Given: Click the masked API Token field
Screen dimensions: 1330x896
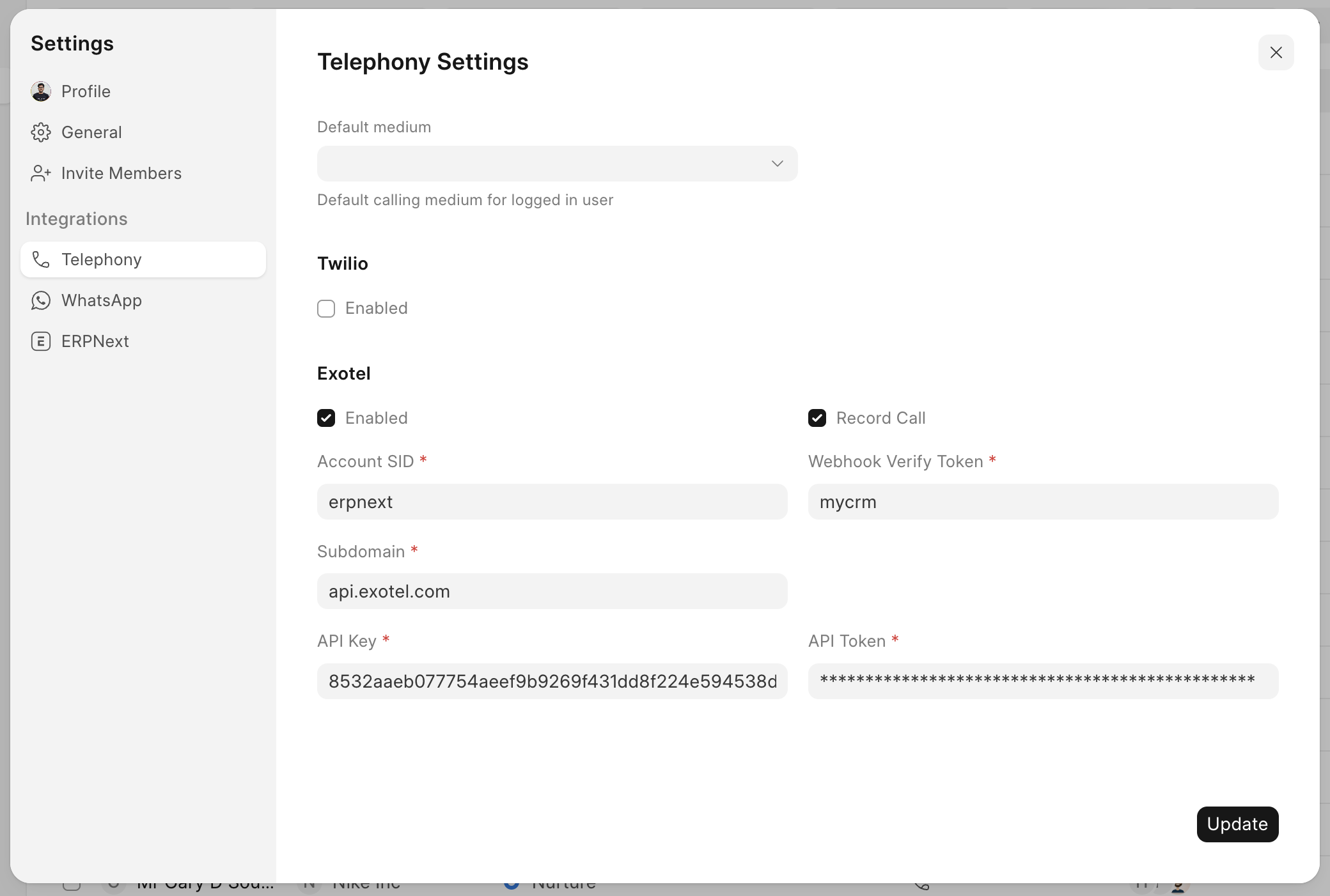Looking at the screenshot, I should pos(1043,681).
